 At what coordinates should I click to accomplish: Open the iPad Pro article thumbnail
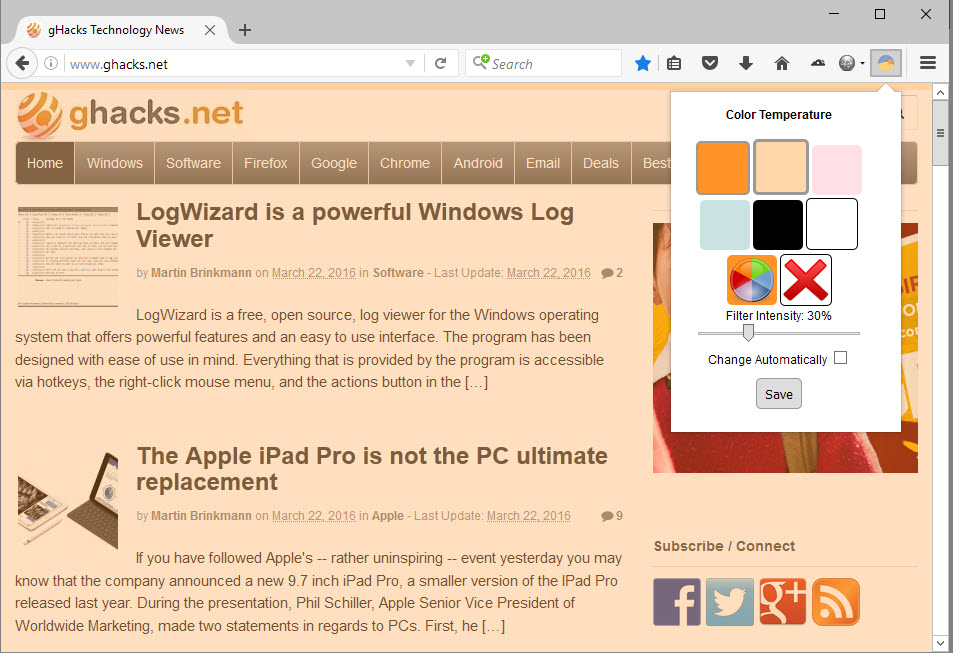[x=68, y=499]
